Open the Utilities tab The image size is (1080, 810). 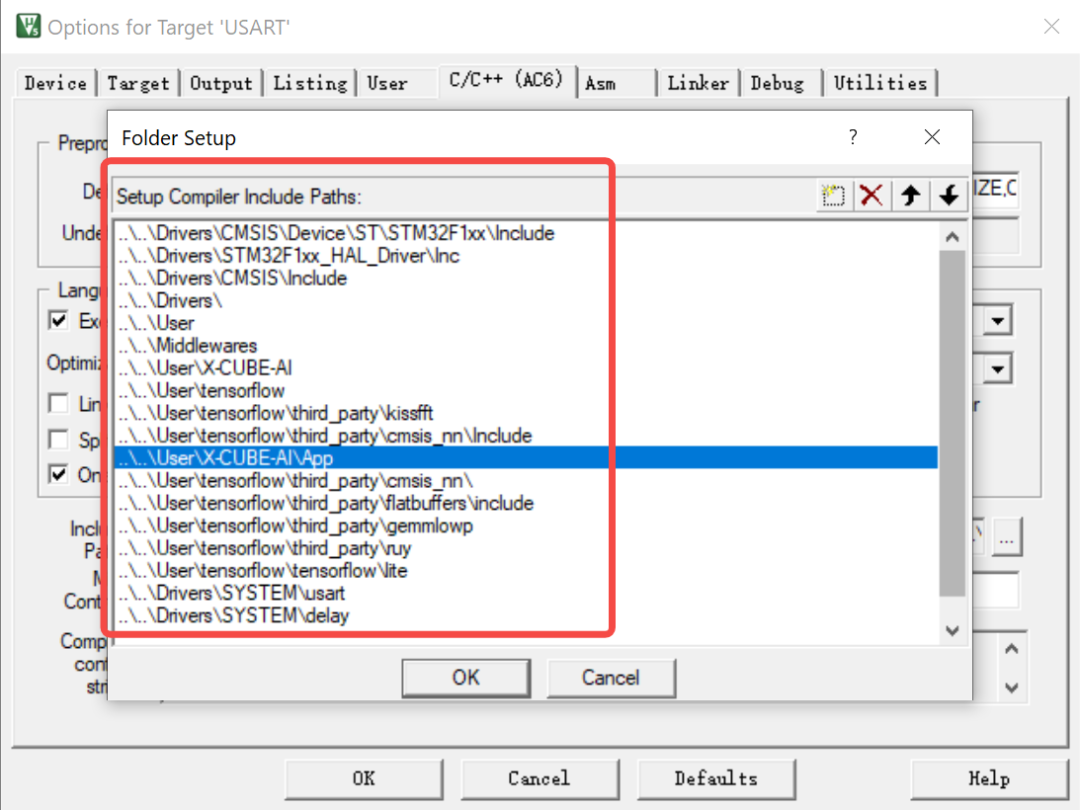point(880,83)
